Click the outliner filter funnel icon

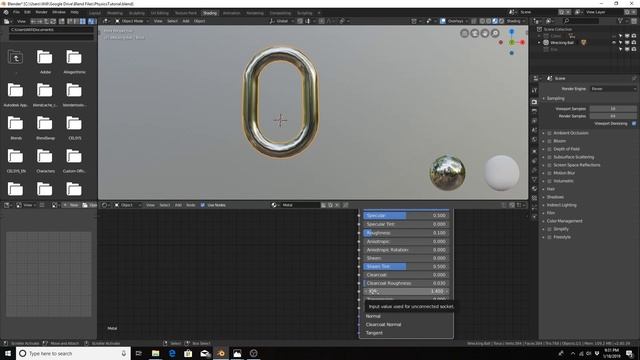point(621,21)
